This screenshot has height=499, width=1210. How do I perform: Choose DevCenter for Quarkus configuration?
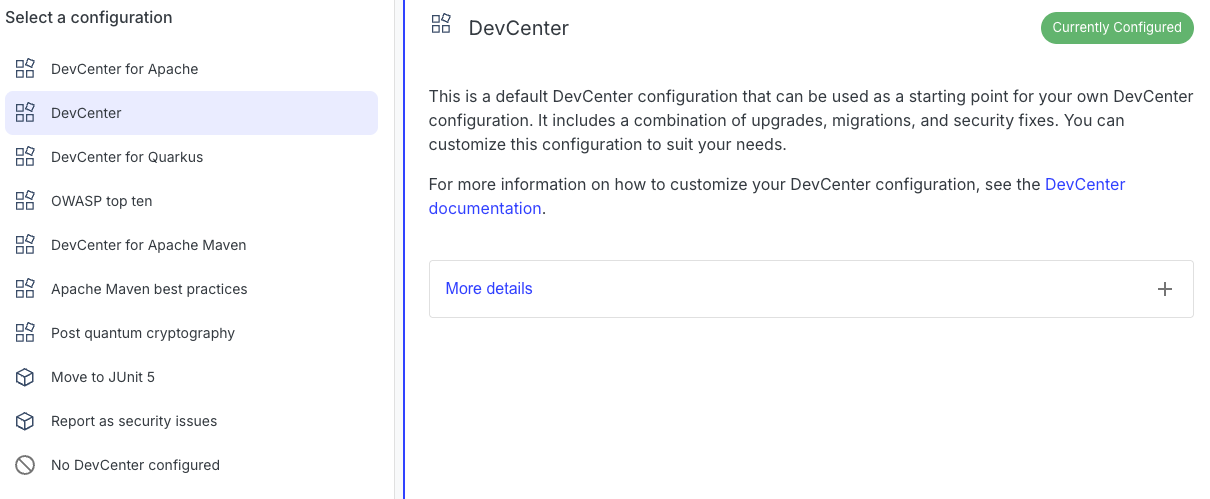click(x=191, y=157)
